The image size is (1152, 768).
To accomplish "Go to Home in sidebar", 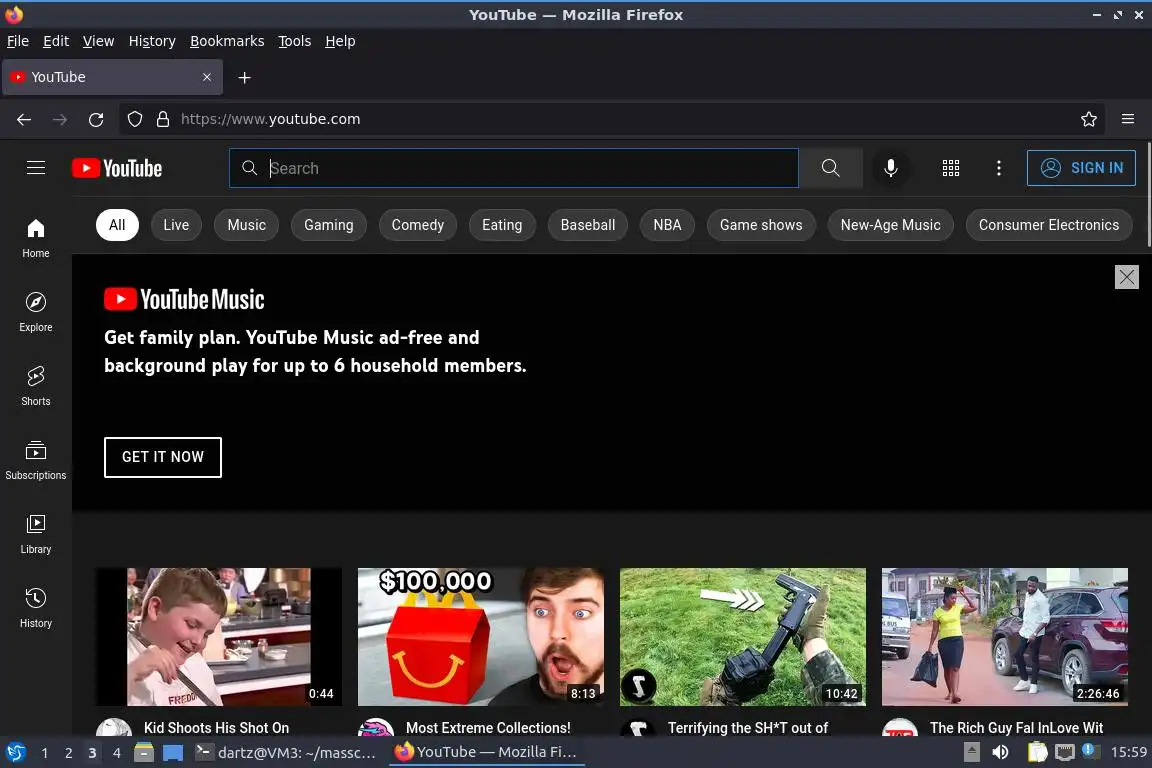I will pos(35,239).
